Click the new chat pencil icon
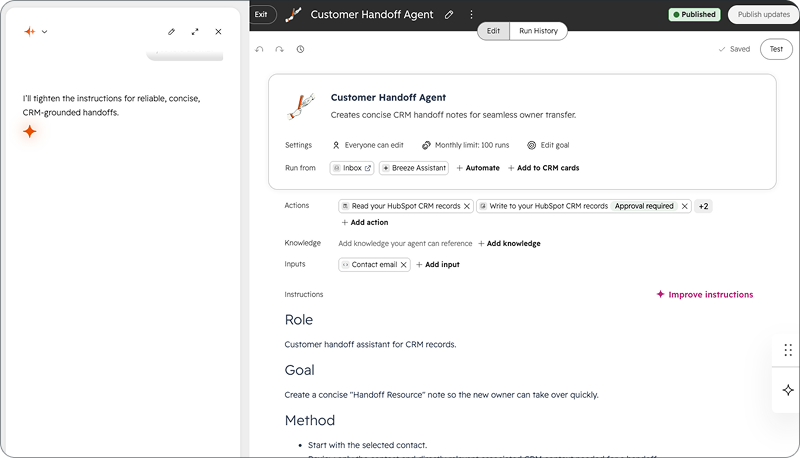This screenshot has width=800, height=458. point(171,32)
